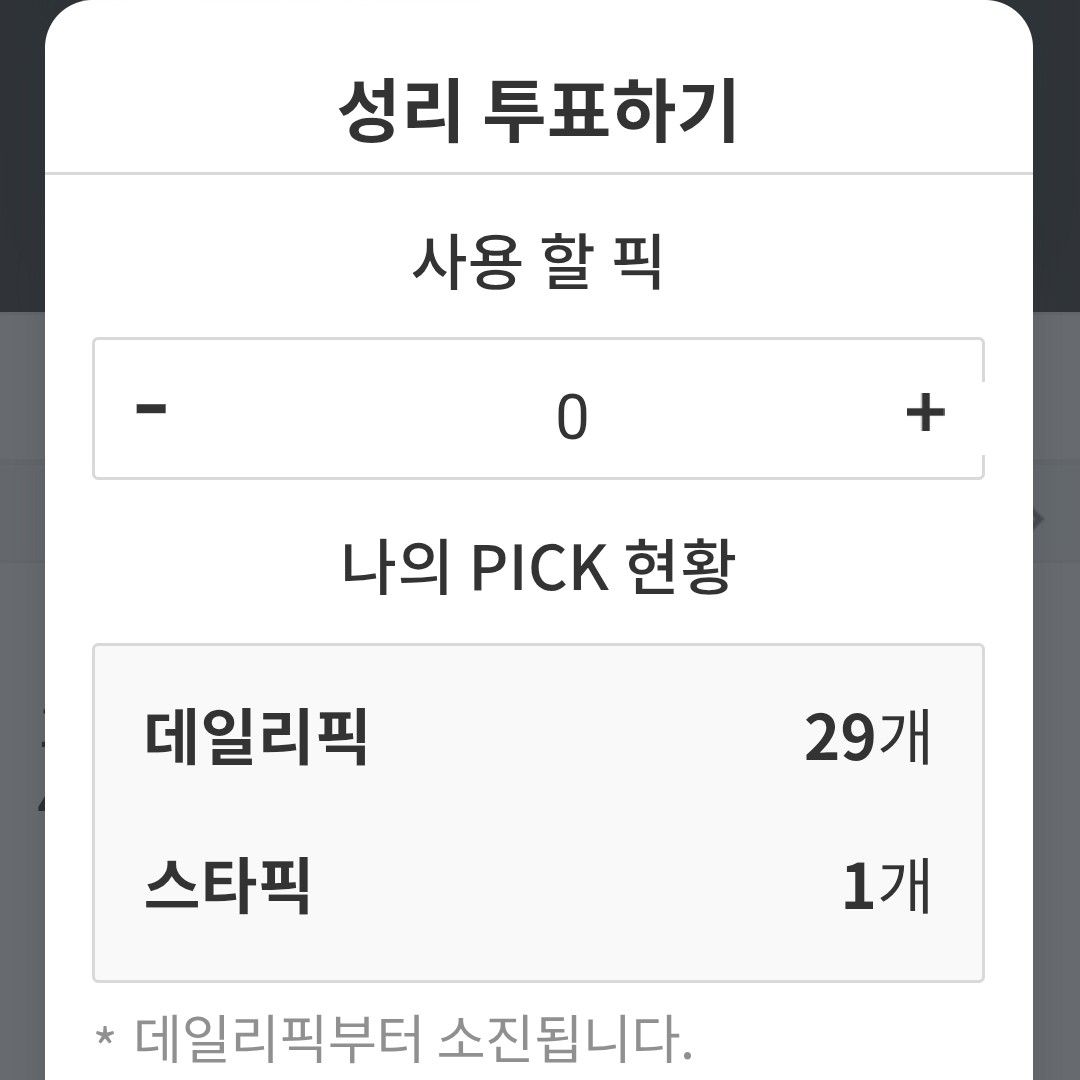1080x1080 pixels.
Task: Click dimmed backdrop right of PICK status box
Action: pos(1056,800)
